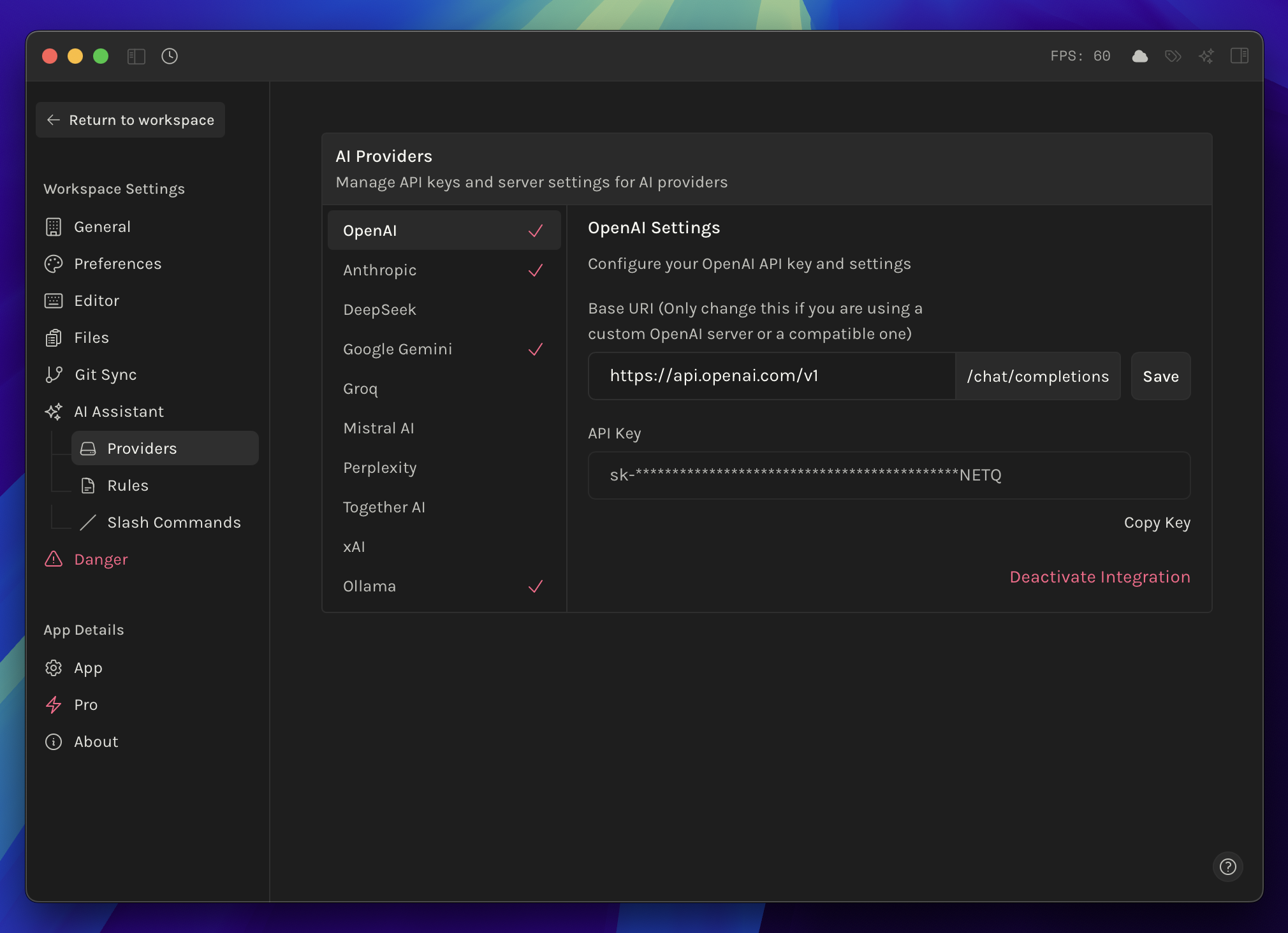Click the Slash Commands slash icon
This screenshot has width=1288, height=933.
coord(88,523)
